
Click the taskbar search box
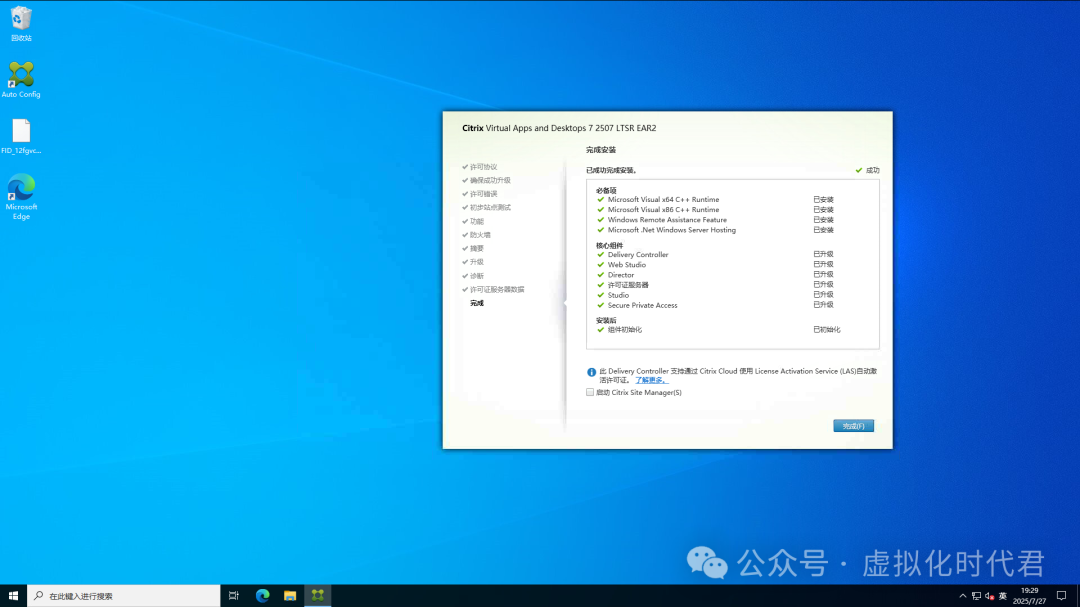124,596
